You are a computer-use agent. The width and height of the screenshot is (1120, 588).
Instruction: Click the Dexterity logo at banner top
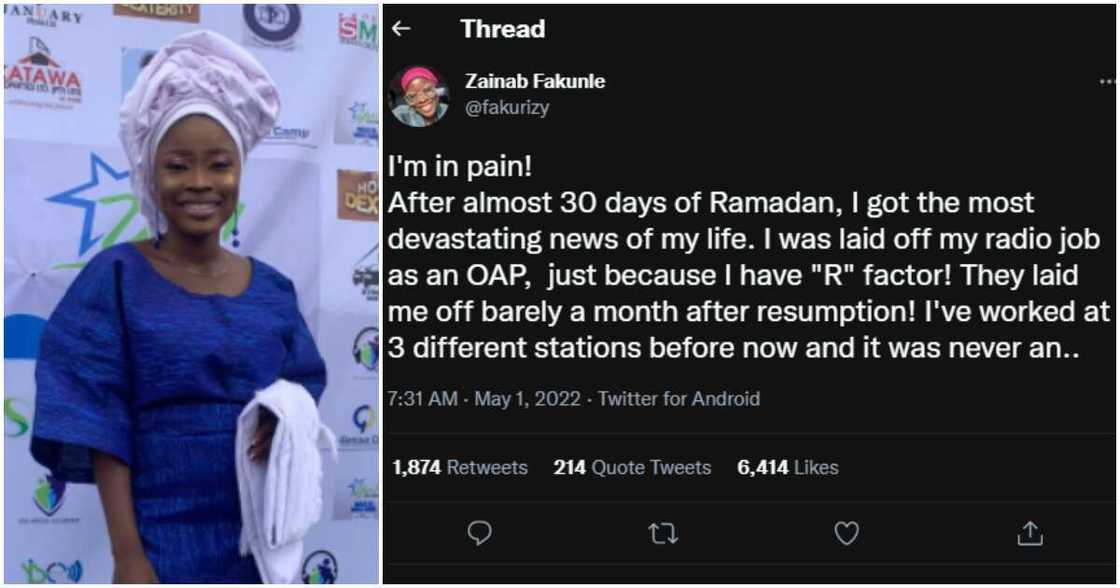click(x=155, y=12)
